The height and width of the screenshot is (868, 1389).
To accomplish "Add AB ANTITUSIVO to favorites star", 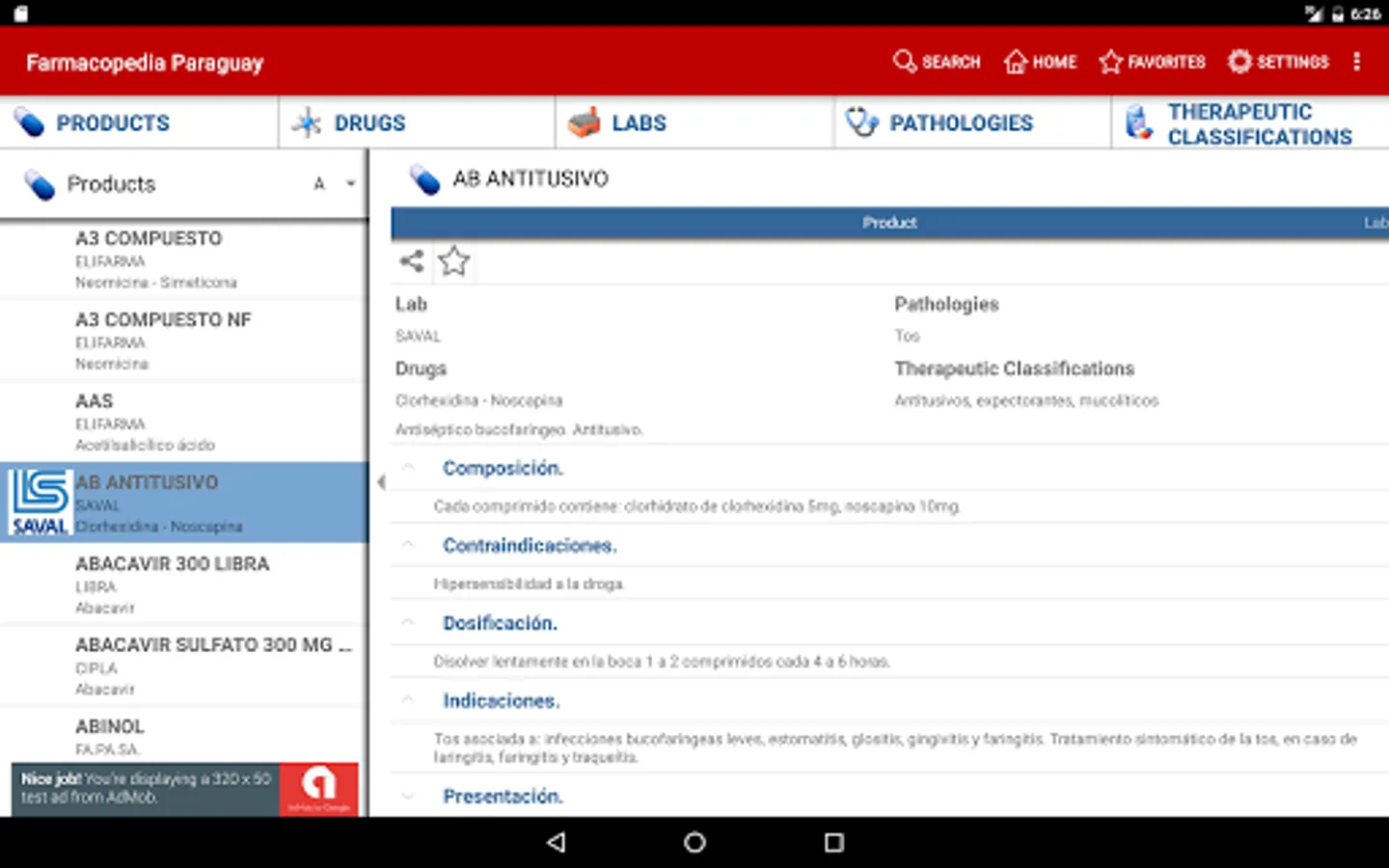I will pyautogui.click(x=453, y=260).
